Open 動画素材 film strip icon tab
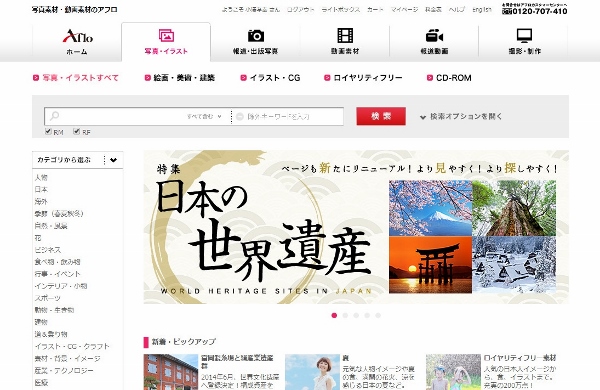 pos(345,42)
